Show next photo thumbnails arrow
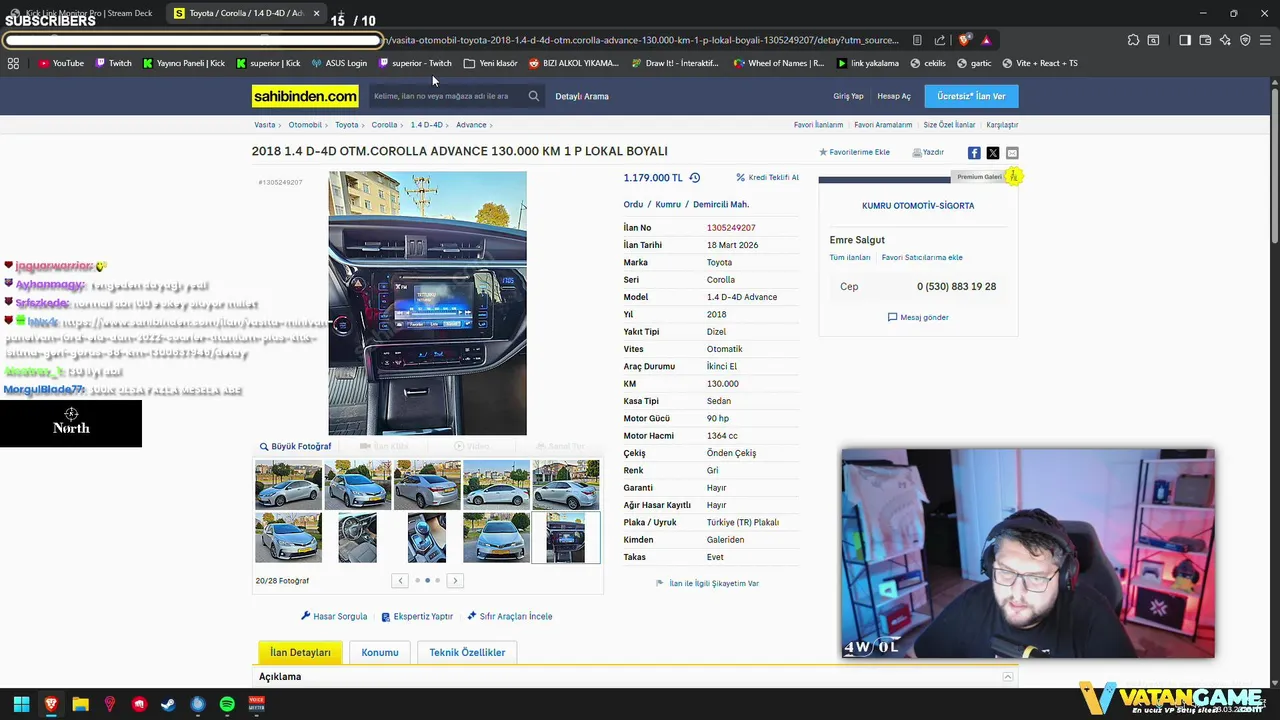1280x720 pixels. 455,580
